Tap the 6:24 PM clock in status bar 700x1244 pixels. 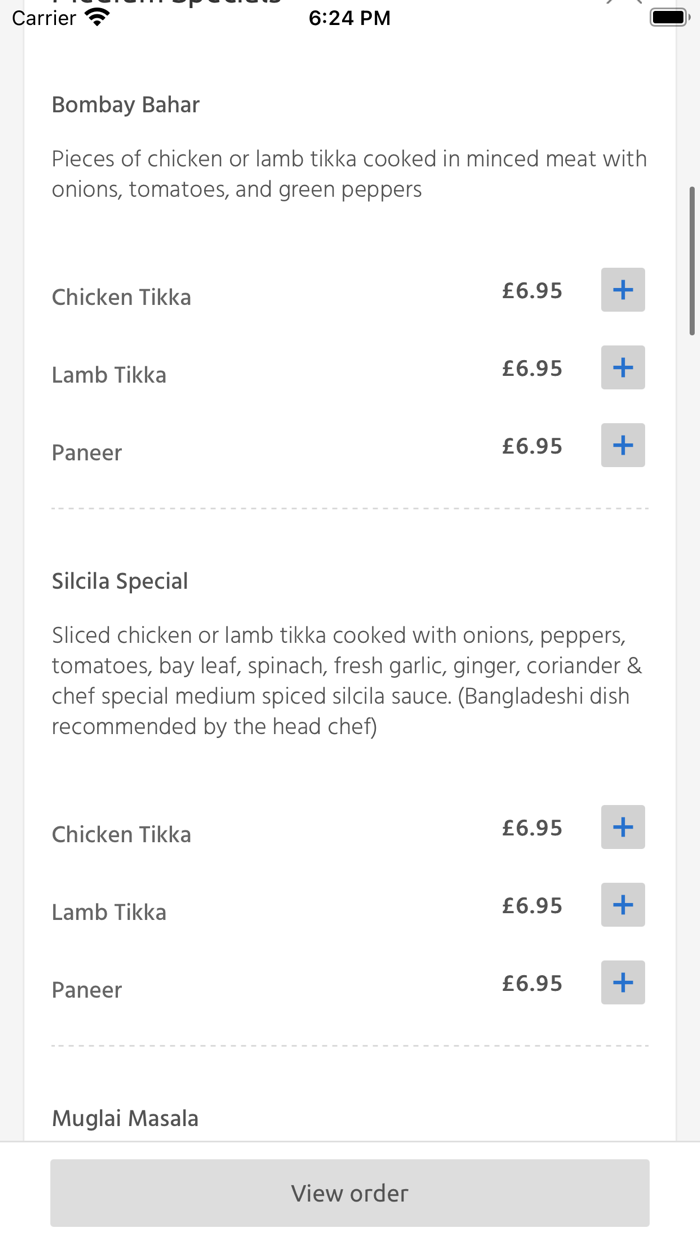349,16
